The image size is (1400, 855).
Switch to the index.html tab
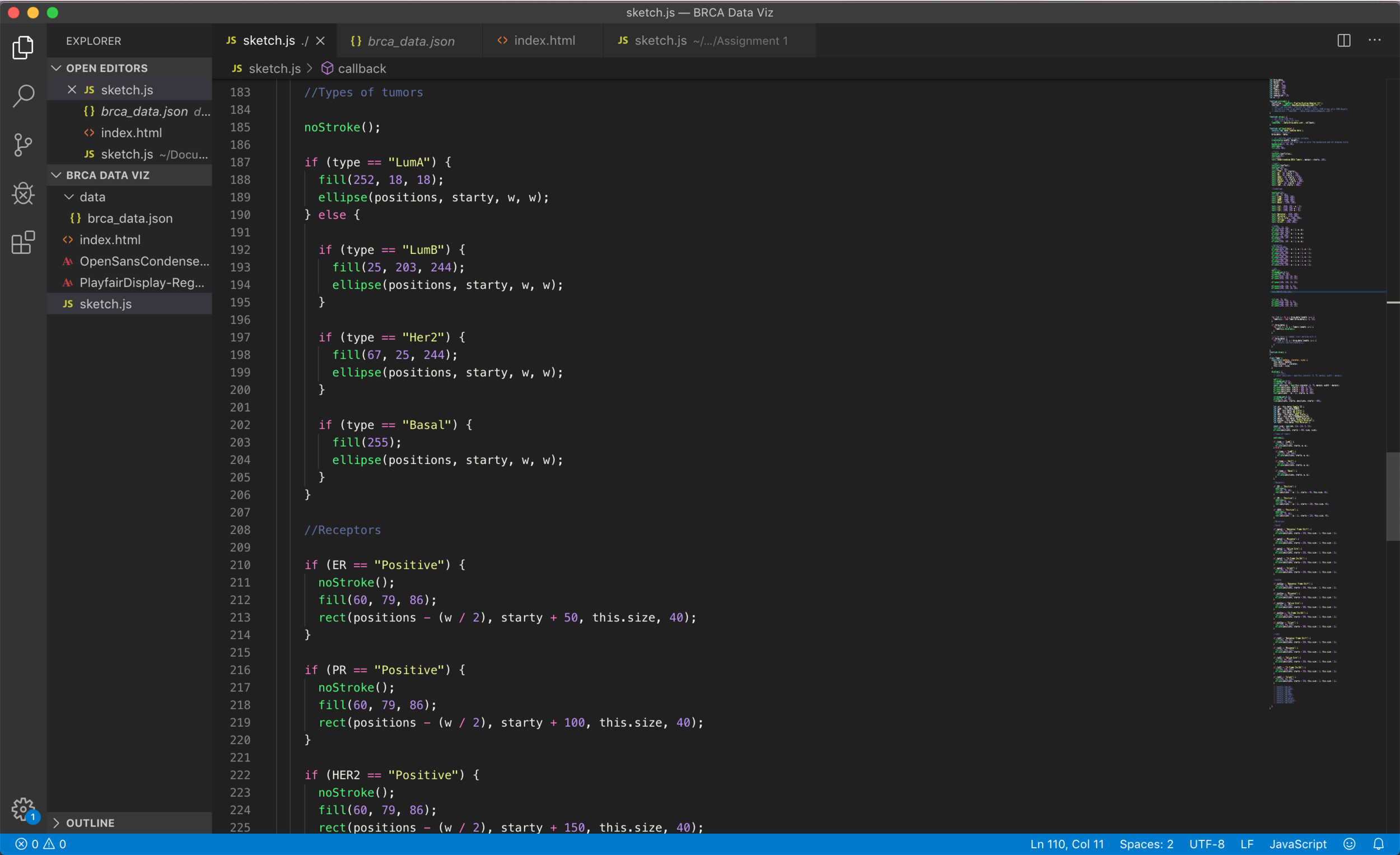click(544, 40)
